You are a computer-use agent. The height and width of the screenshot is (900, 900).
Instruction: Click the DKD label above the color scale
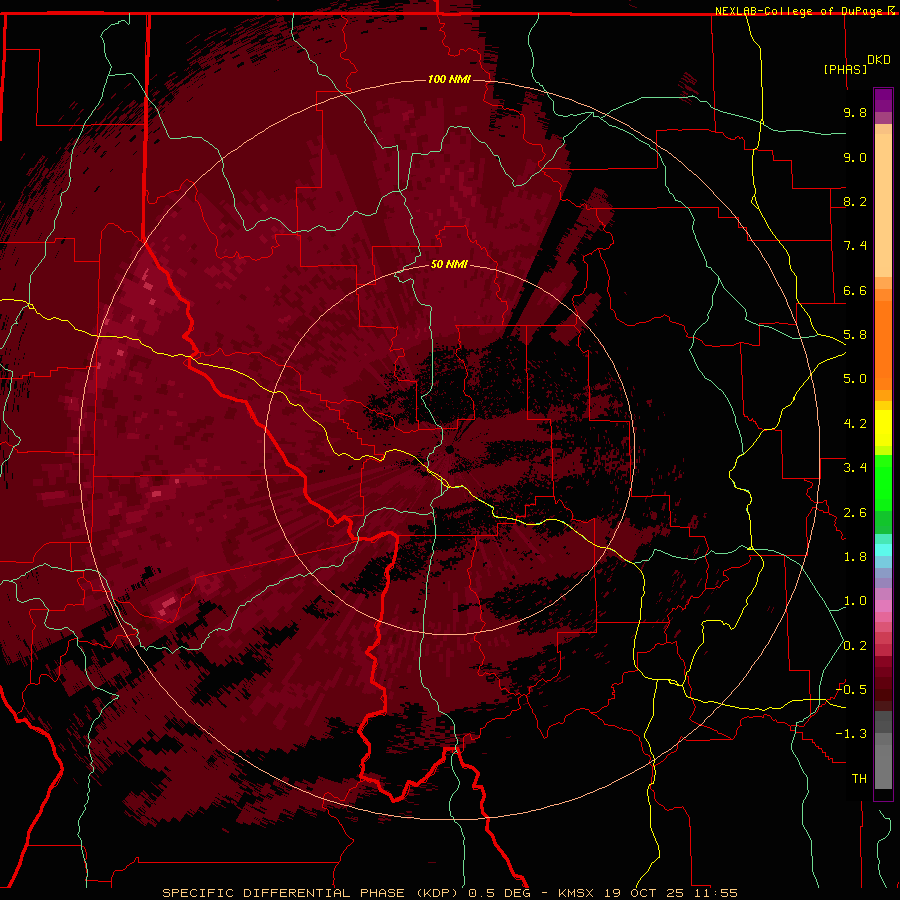tap(879, 60)
